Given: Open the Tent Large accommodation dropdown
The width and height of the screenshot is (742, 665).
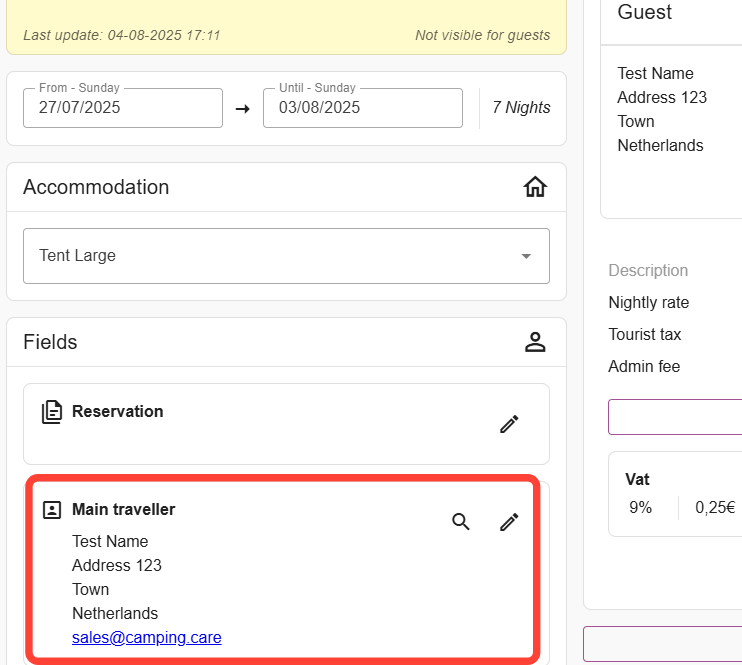Looking at the screenshot, I should pos(286,256).
